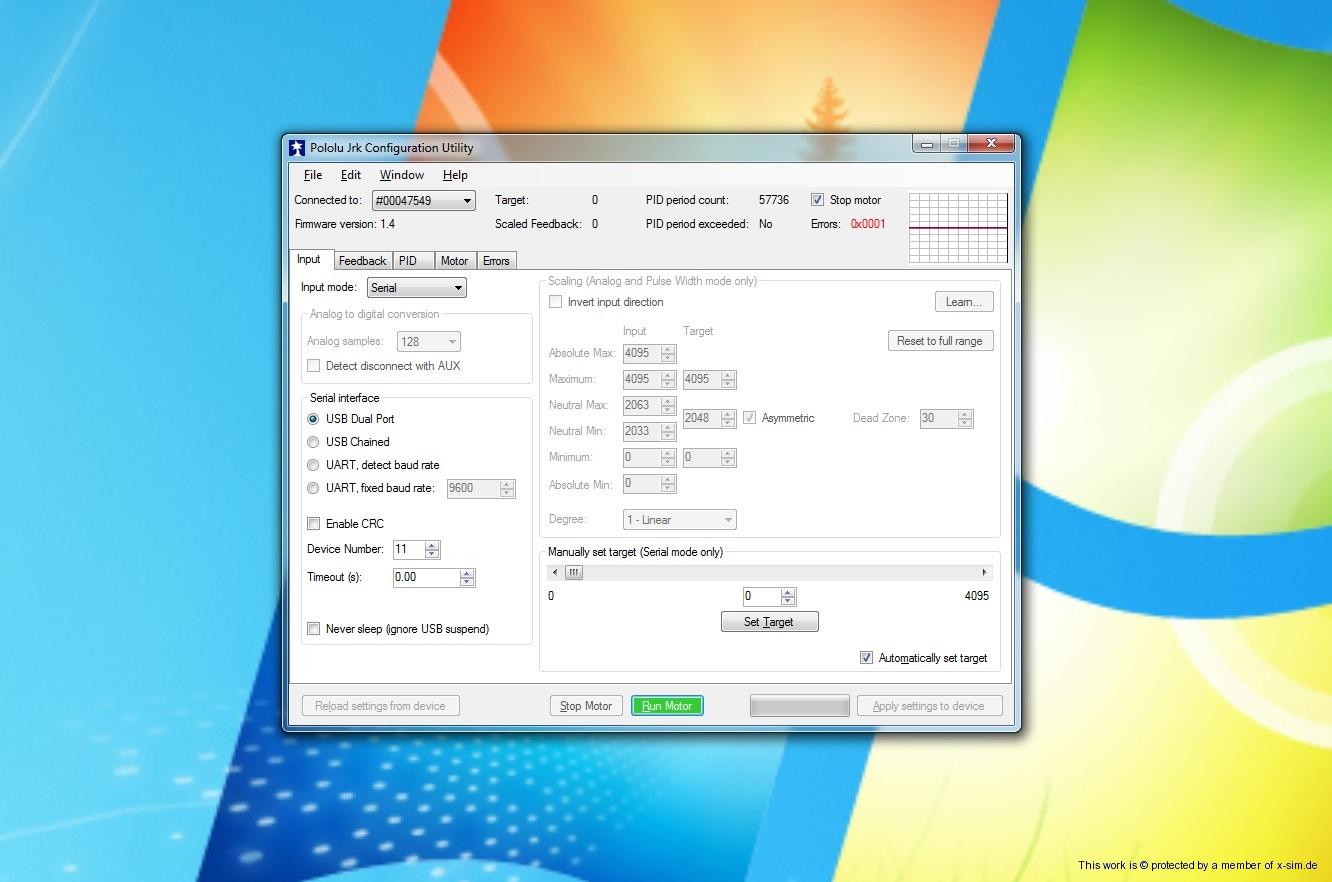Click the slider's left scroll arrow
The image size is (1332, 882).
556,573
